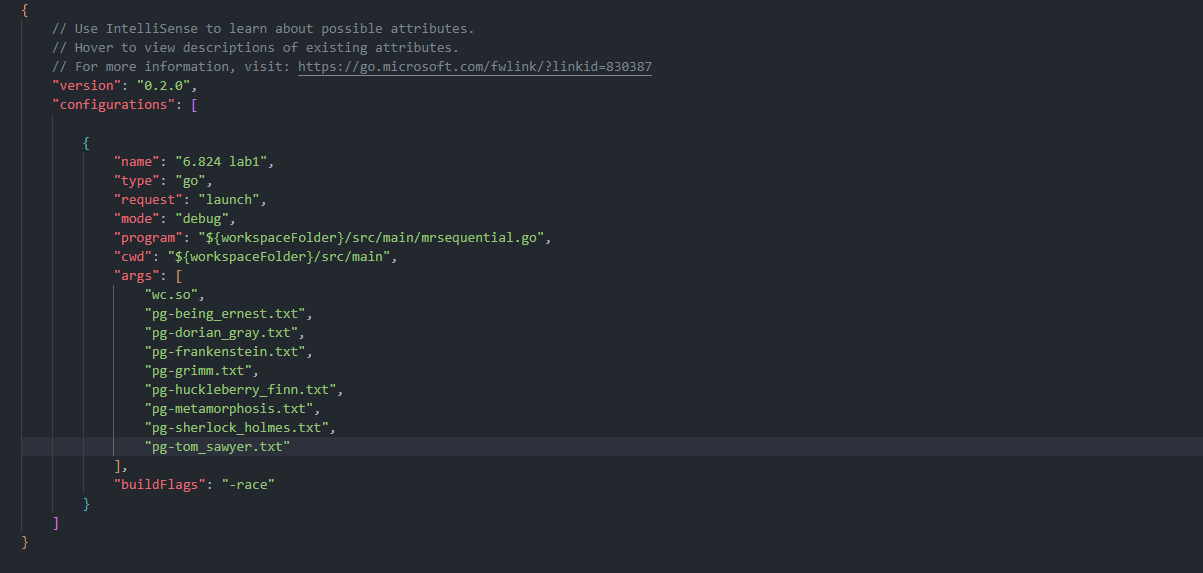Place cursor on the "pg-tom_sawyer.txt" line
The width and height of the screenshot is (1203, 573).
point(217,446)
